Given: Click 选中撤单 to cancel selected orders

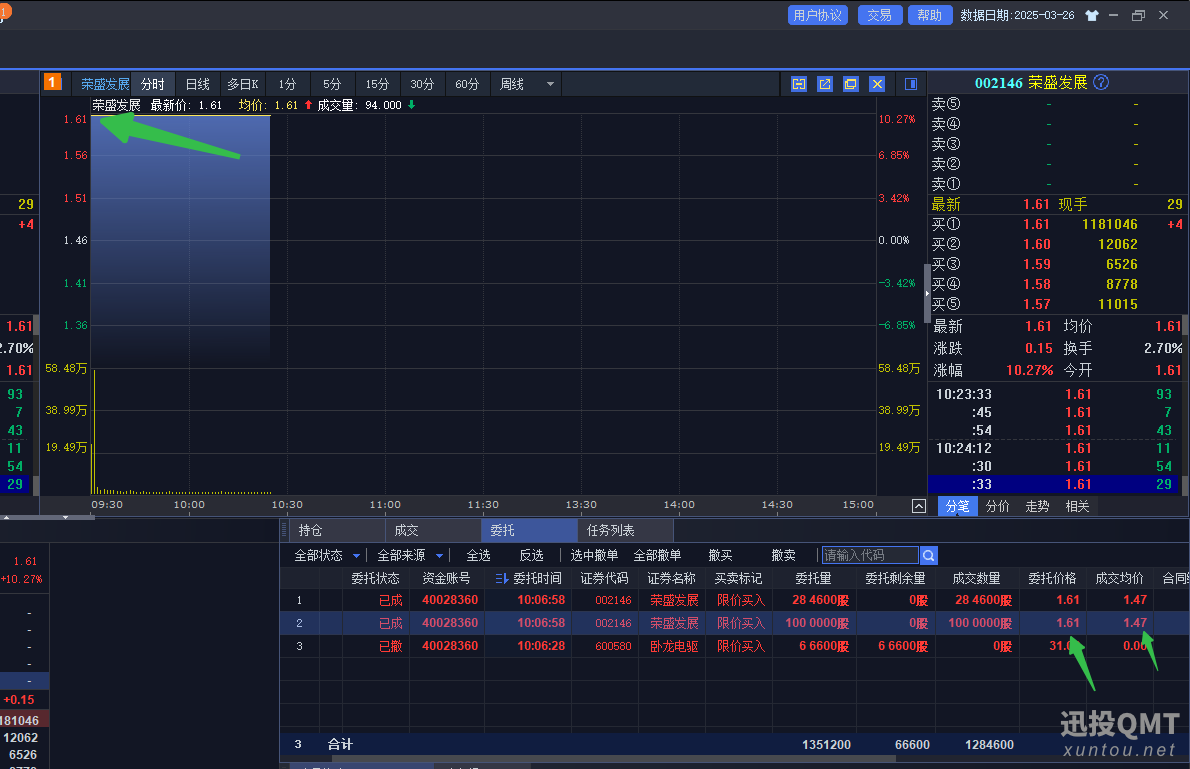Looking at the screenshot, I should (594, 556).
